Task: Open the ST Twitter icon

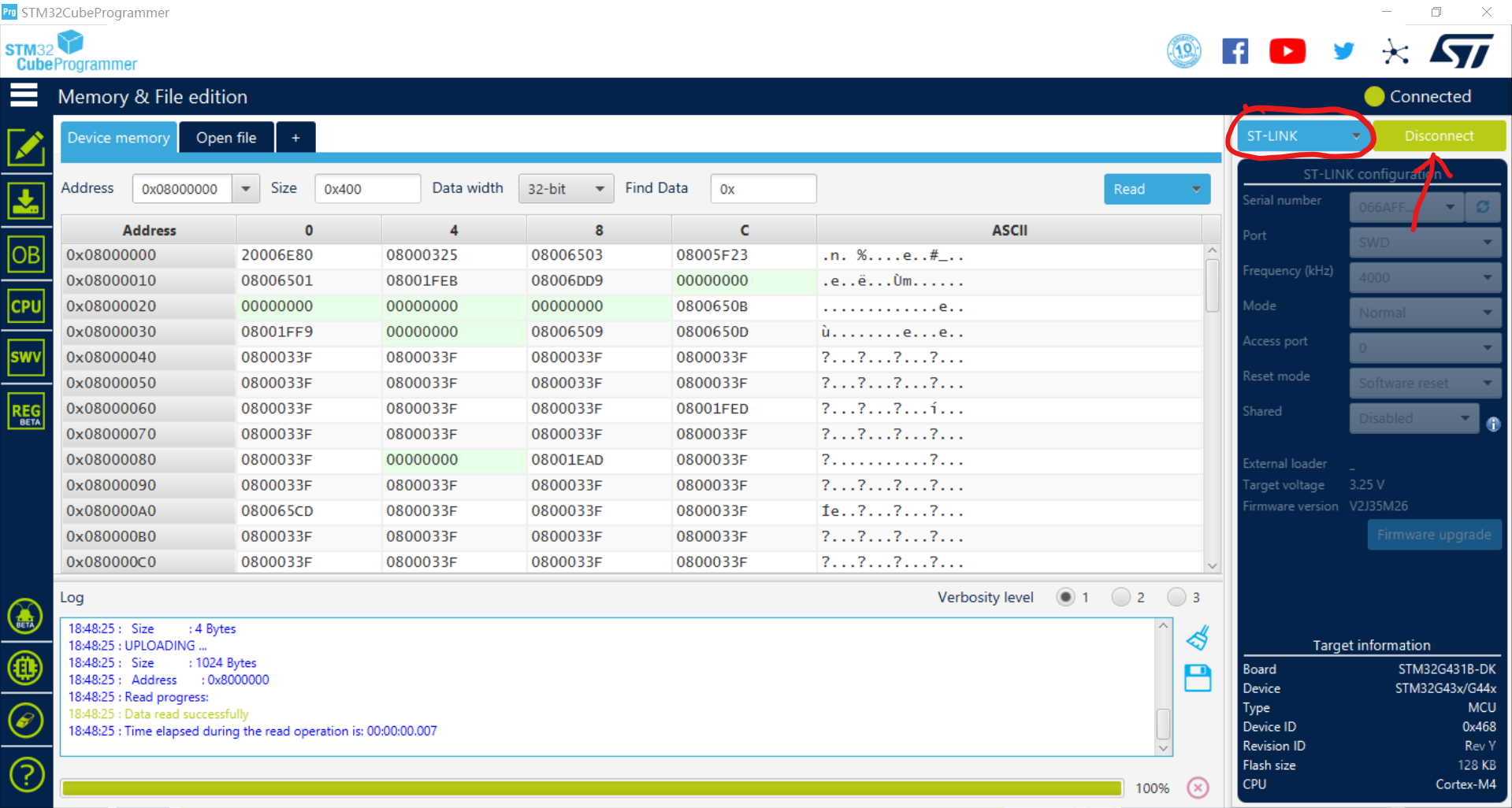Action: tap(1343, 51)
